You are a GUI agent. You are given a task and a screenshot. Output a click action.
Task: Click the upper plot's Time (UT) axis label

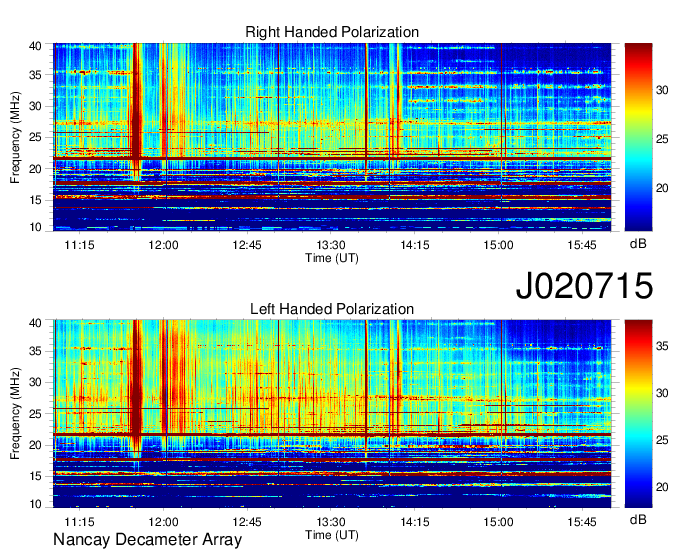pyautogui.click(x=332, y=258)
